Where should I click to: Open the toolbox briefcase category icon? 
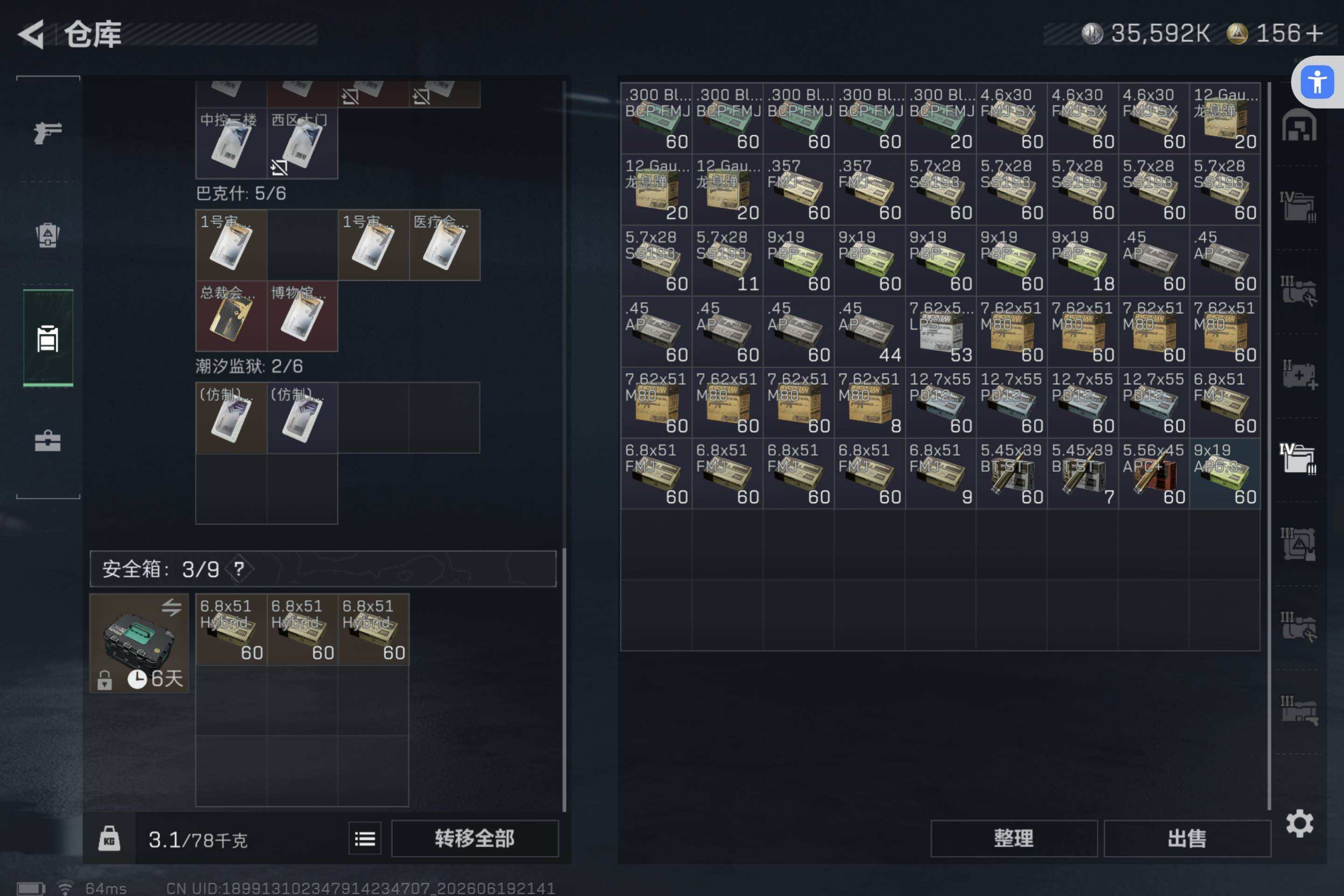coord(48,441)
